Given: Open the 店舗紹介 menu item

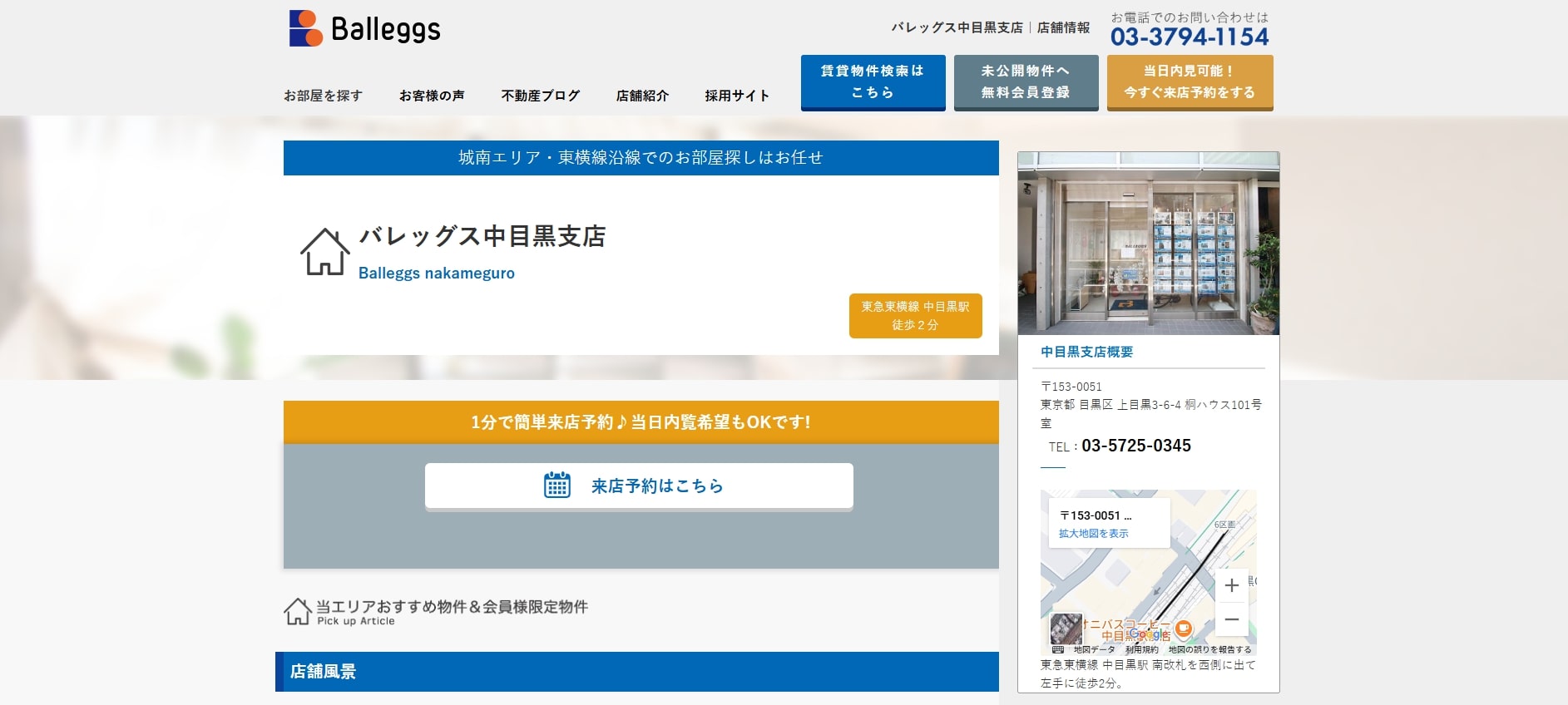Looking at the screenshot, I should tap(642, 96).
